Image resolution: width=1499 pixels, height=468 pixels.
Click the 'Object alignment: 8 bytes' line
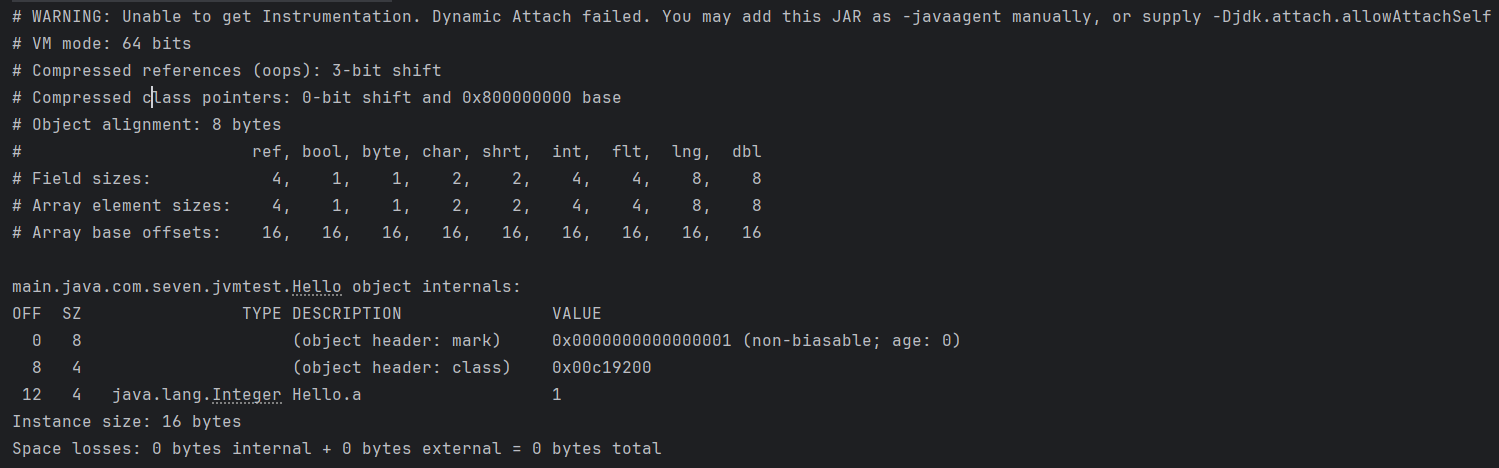click(x=146, y=125)
